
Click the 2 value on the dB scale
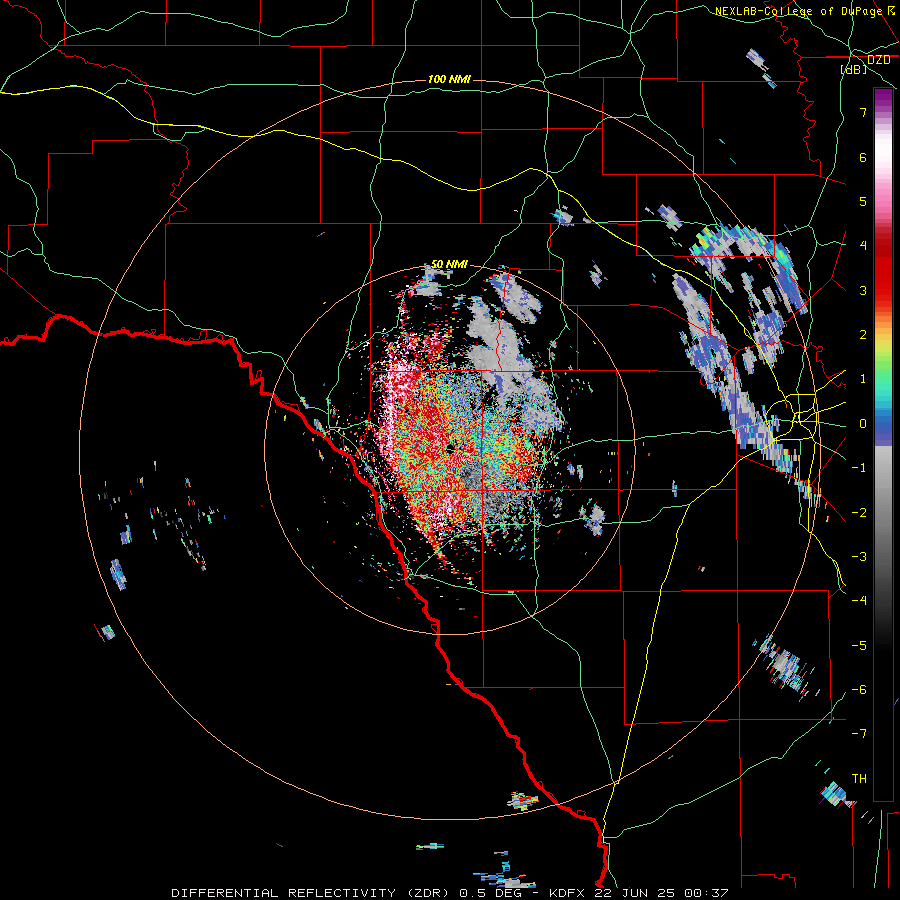tap(863, 335)
